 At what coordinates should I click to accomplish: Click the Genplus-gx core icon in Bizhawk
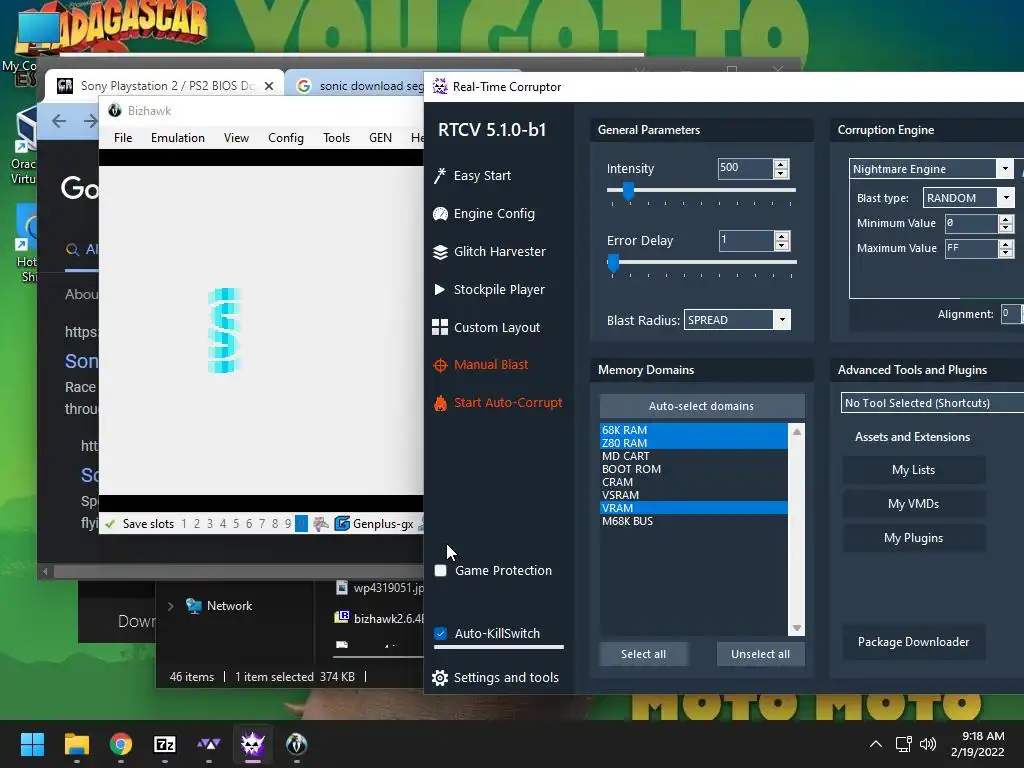pyautogui.click(x=342, y=524)
